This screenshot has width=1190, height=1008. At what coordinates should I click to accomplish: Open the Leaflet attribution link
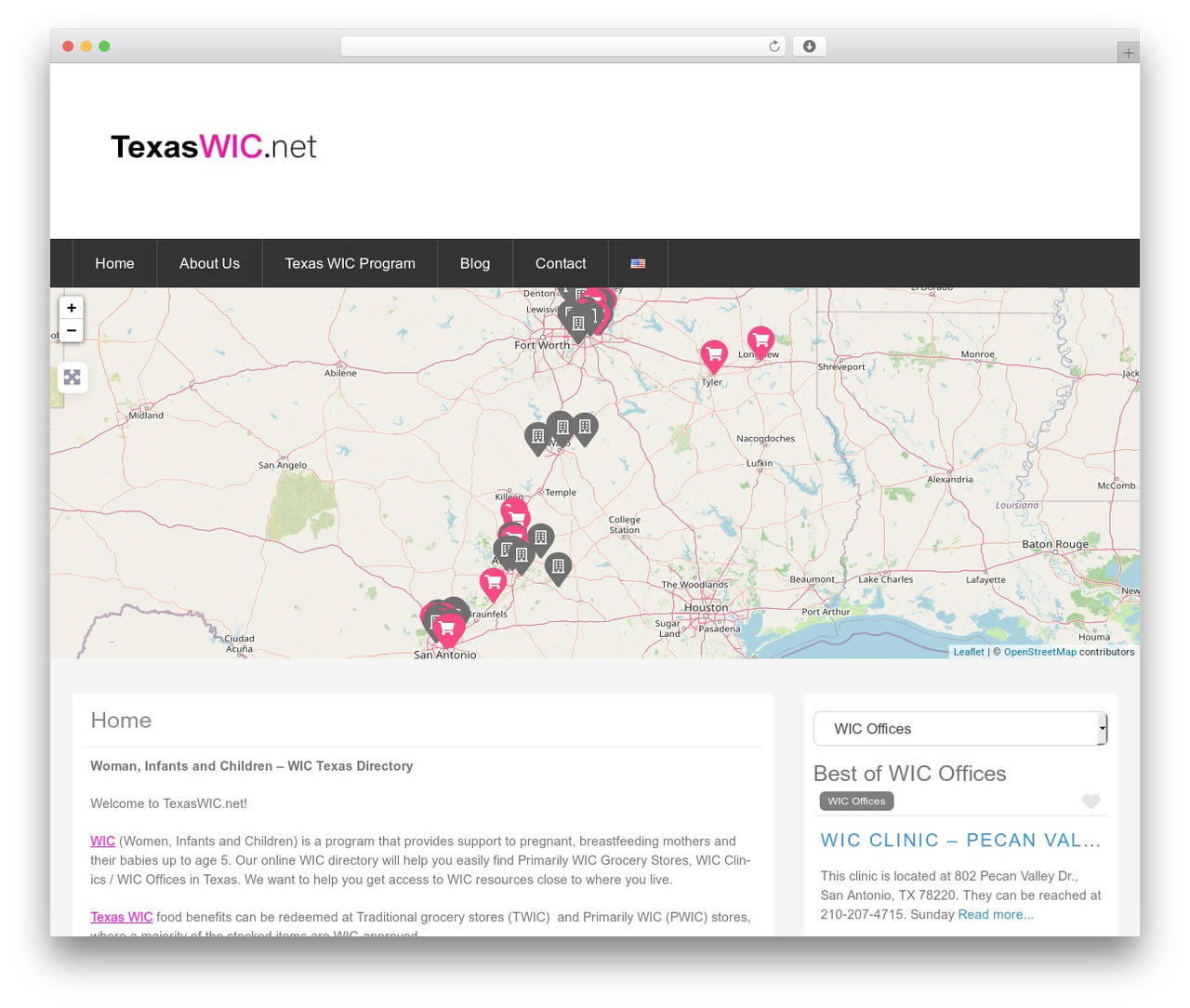pos(969,652)
